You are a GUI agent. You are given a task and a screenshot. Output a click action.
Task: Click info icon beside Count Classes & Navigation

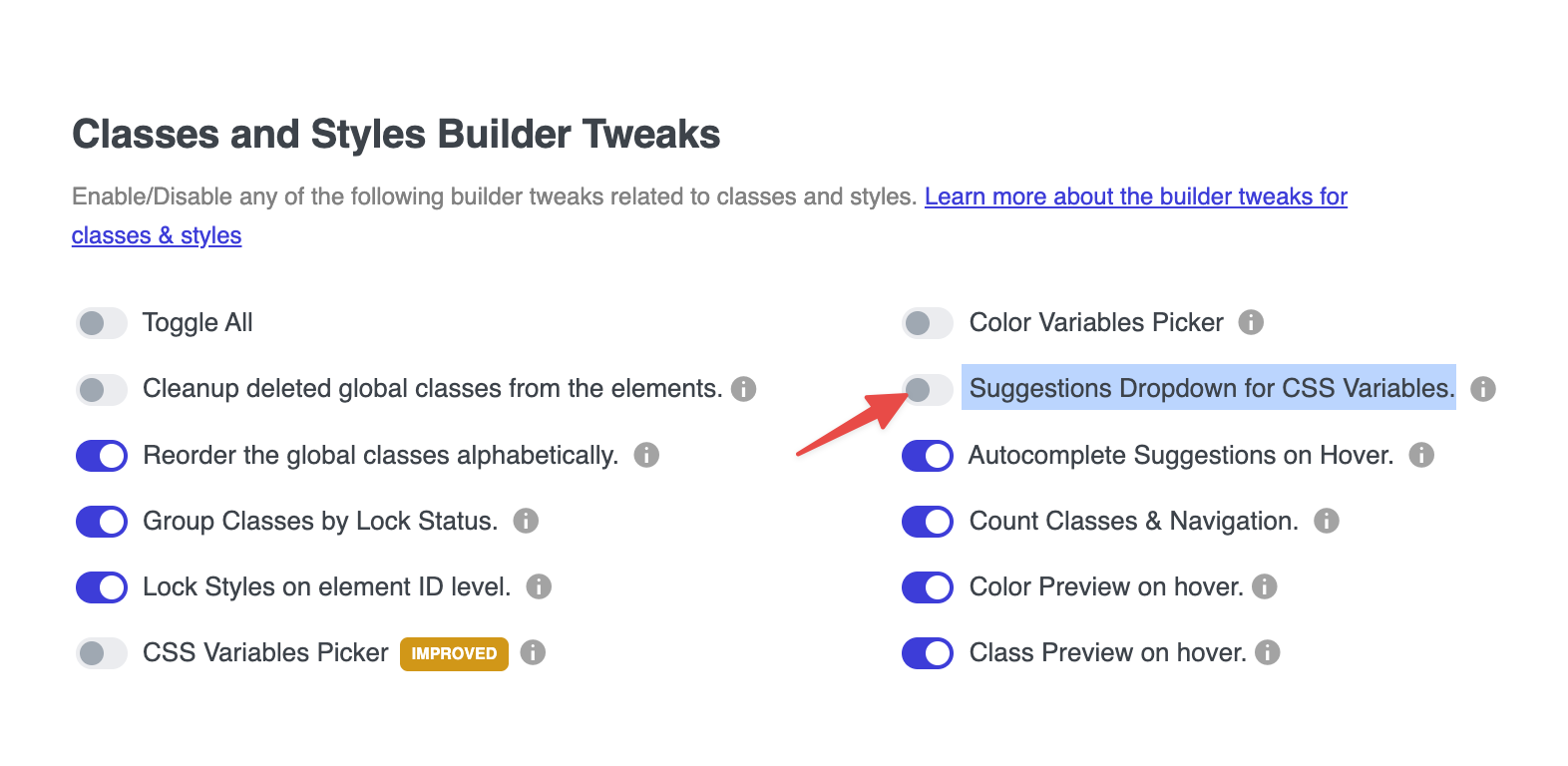[1326, 521]
